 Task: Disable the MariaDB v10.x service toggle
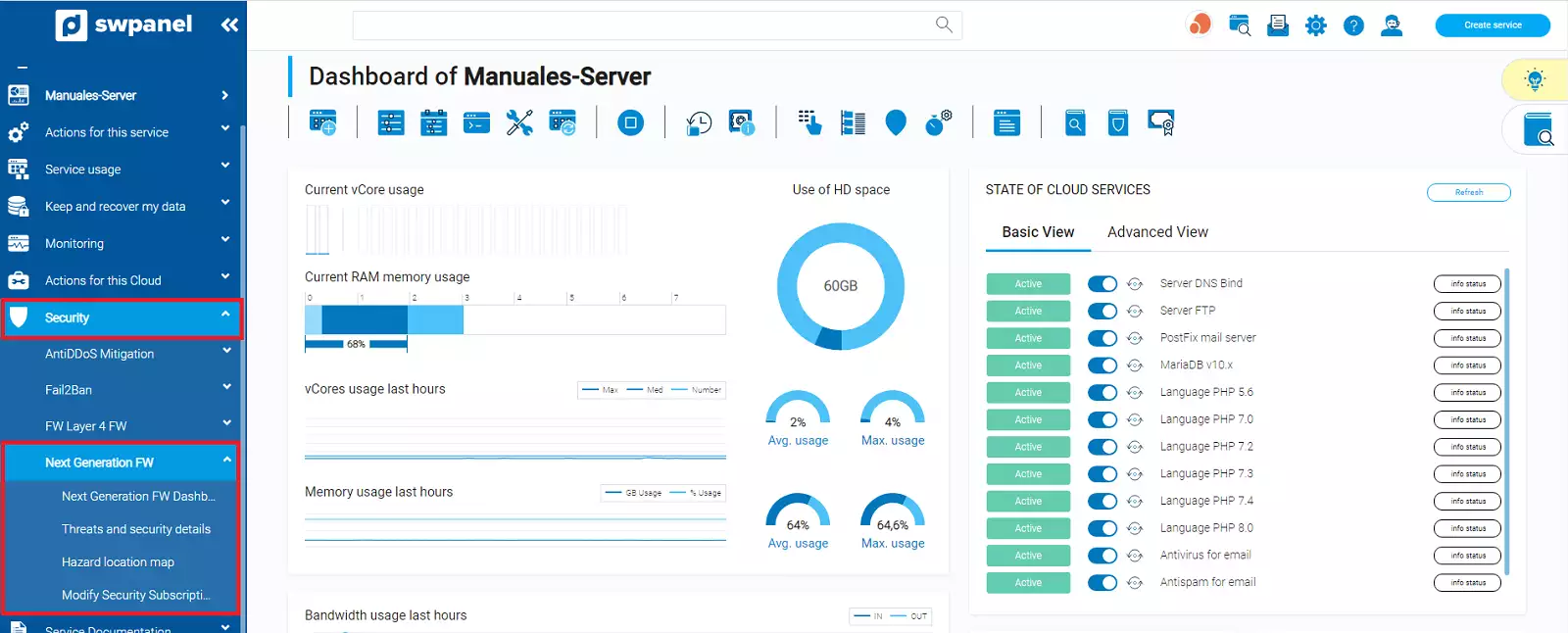pos(1102,365)
